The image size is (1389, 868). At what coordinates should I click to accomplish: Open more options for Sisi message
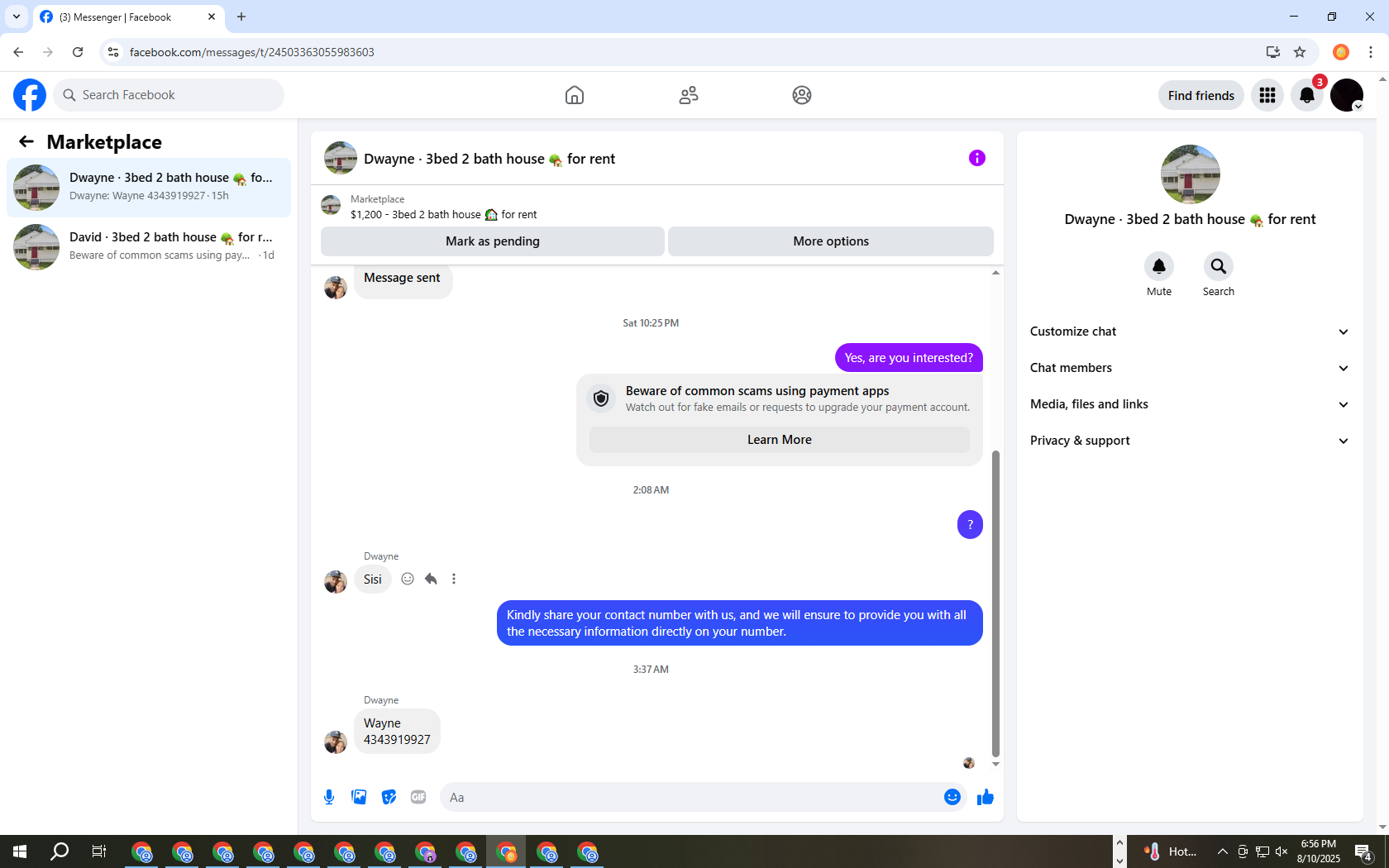454,579
